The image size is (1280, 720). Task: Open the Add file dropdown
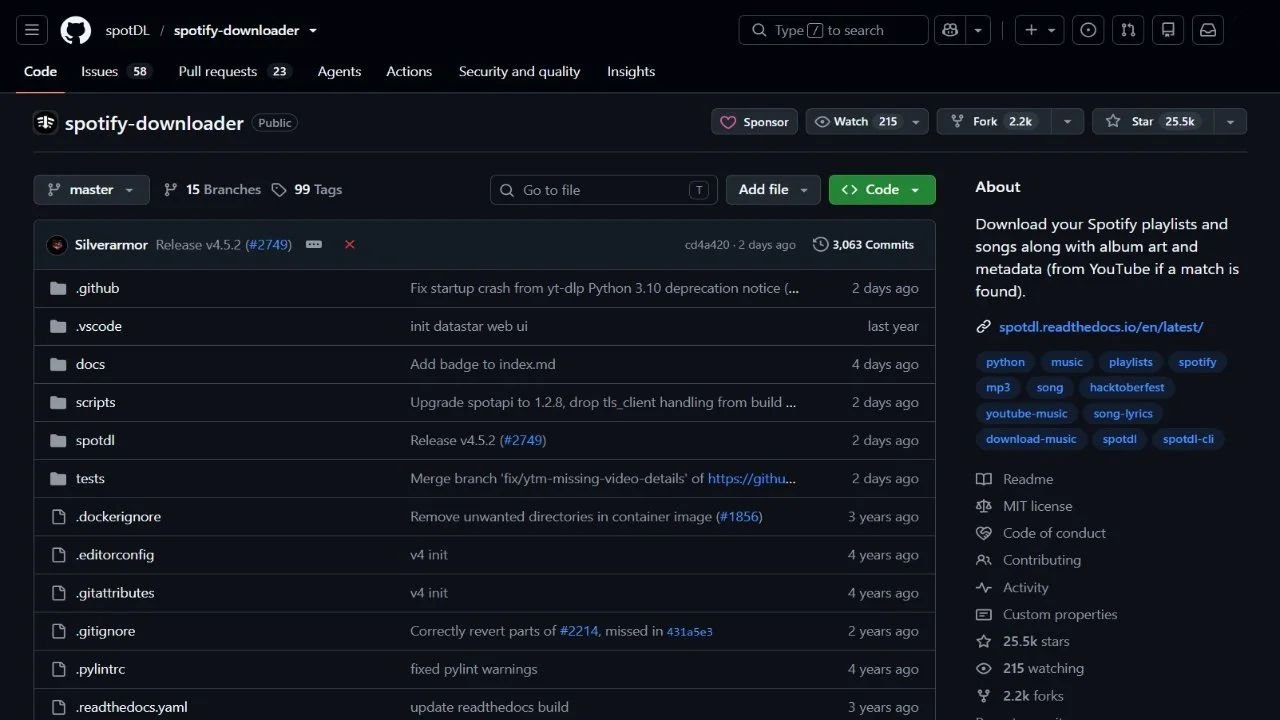(x=773, y=190)
